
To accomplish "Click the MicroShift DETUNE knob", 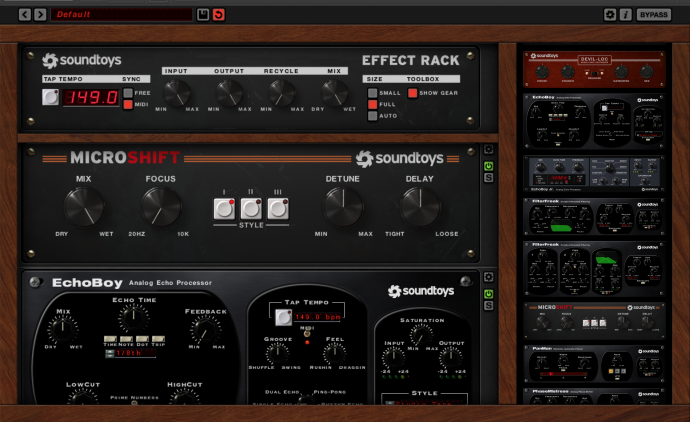I will [x=343, y=207].
